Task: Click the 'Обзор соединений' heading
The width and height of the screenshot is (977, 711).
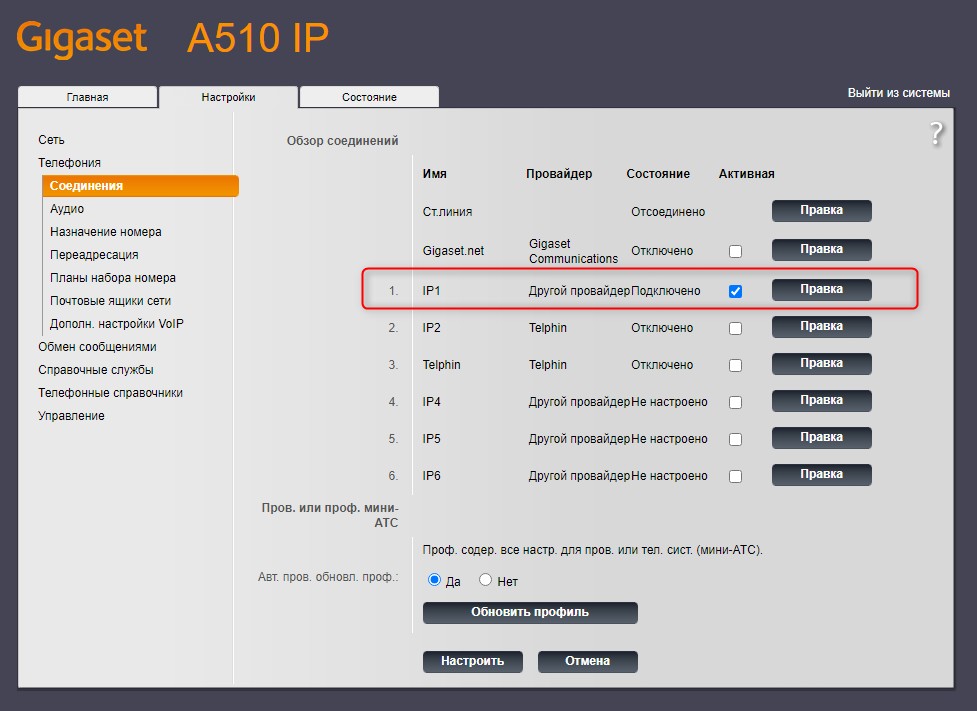Action: tap(342, 141)
